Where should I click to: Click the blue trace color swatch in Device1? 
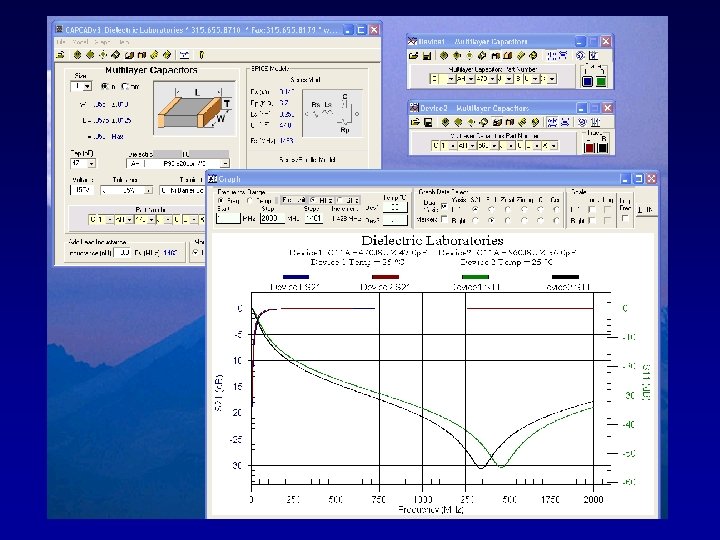pos(588,82)
